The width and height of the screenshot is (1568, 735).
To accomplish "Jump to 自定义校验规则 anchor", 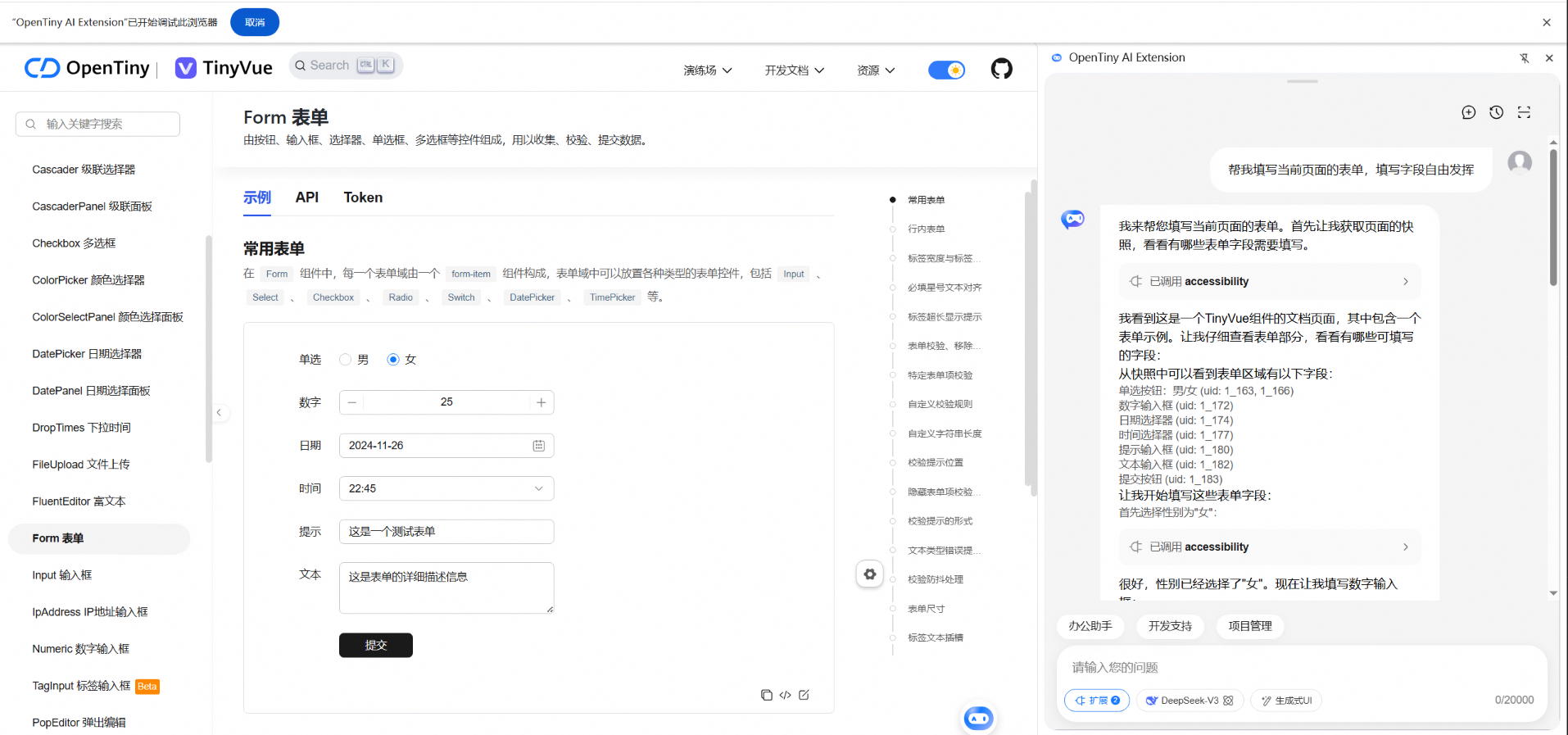I will click(940, 404).
